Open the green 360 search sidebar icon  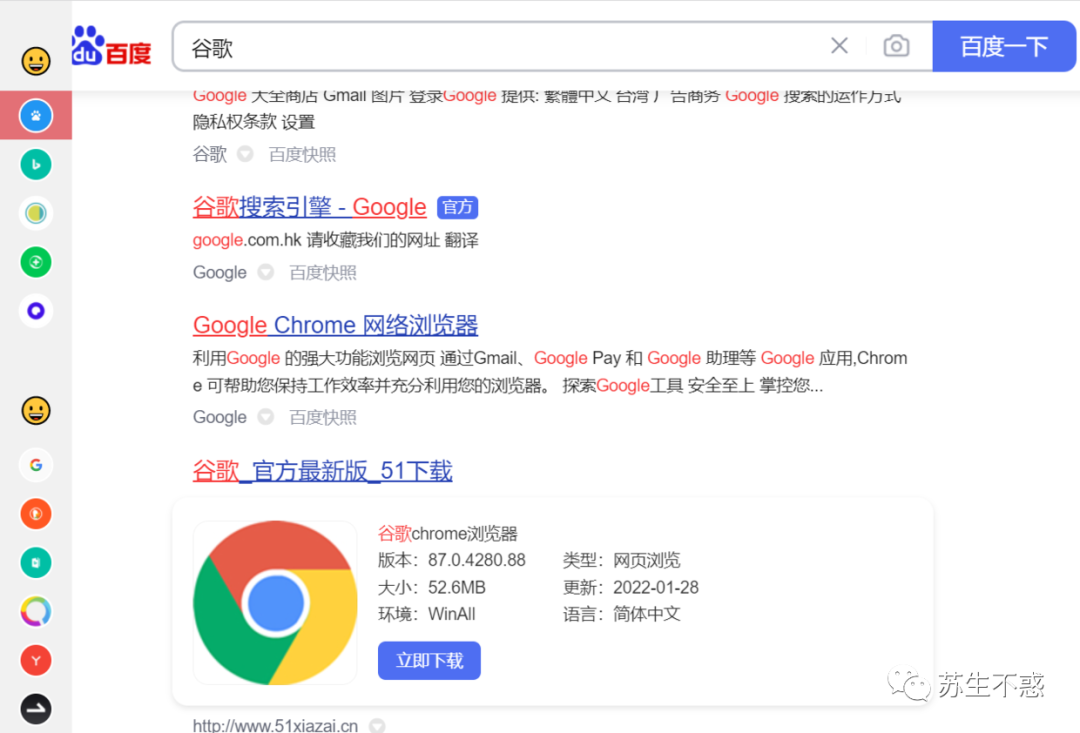click(36, 262)
